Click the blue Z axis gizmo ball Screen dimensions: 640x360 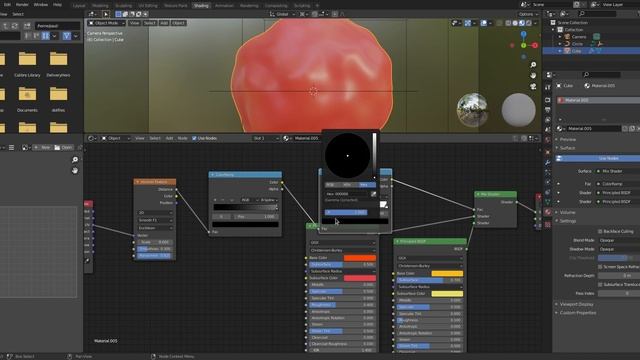point(524,35)
